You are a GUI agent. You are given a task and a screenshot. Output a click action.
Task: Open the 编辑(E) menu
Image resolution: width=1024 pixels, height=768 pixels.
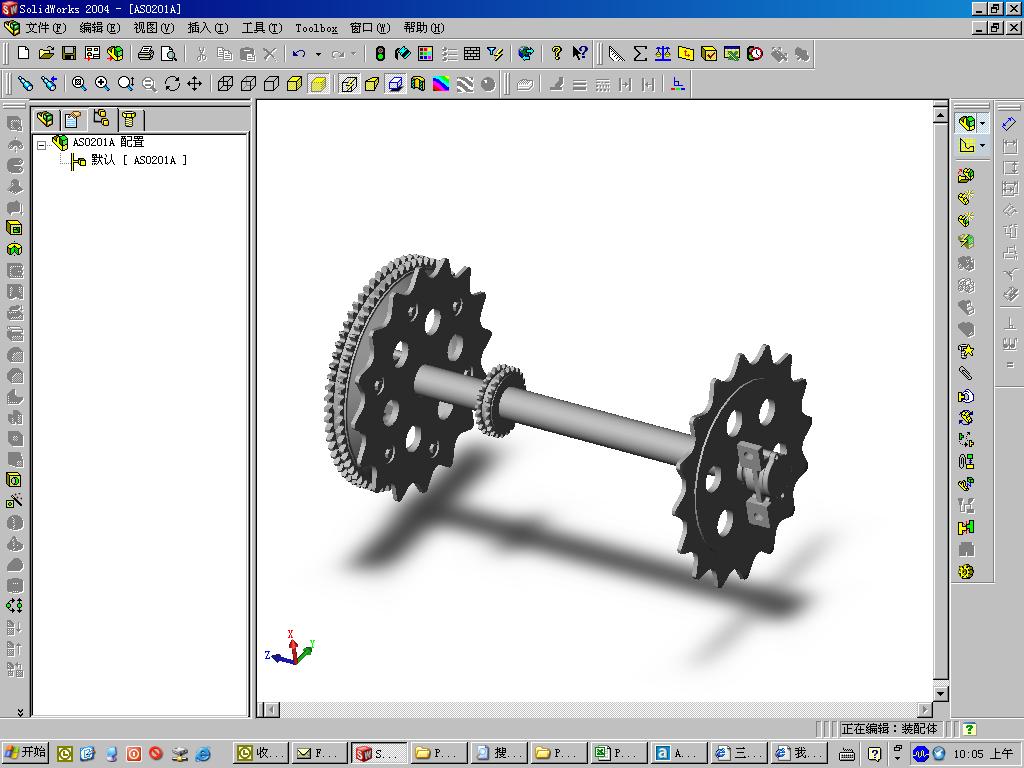100,27
